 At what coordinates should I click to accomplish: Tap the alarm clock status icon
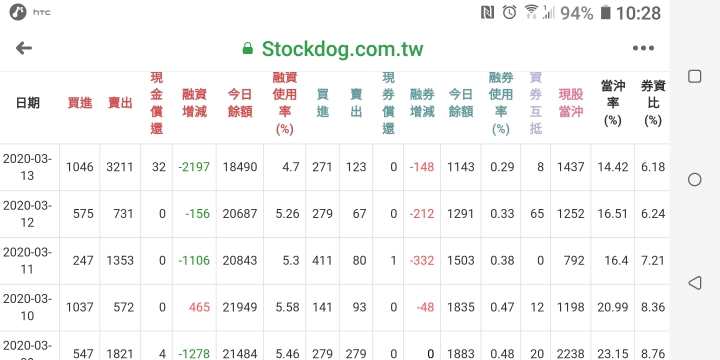tap(509, 12)
